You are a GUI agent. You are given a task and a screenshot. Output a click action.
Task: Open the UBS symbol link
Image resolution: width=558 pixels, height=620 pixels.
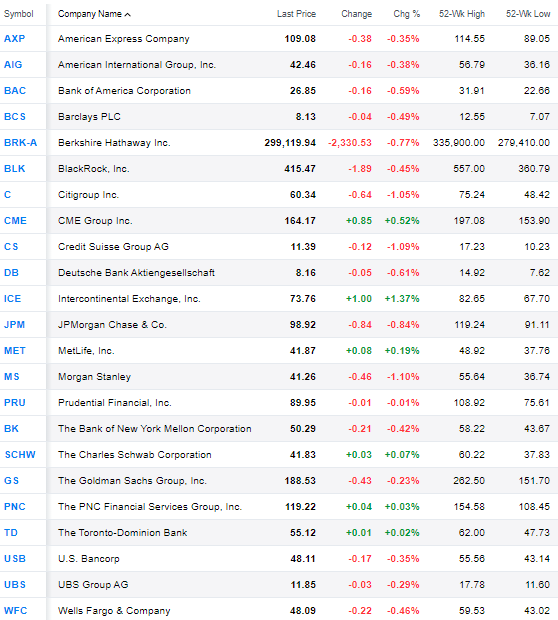15,585
